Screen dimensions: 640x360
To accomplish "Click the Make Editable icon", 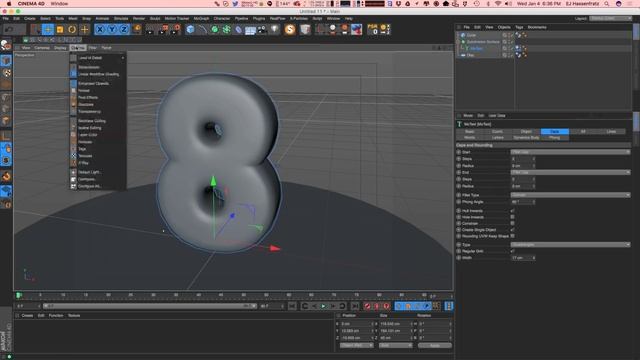I will (6, 44).
